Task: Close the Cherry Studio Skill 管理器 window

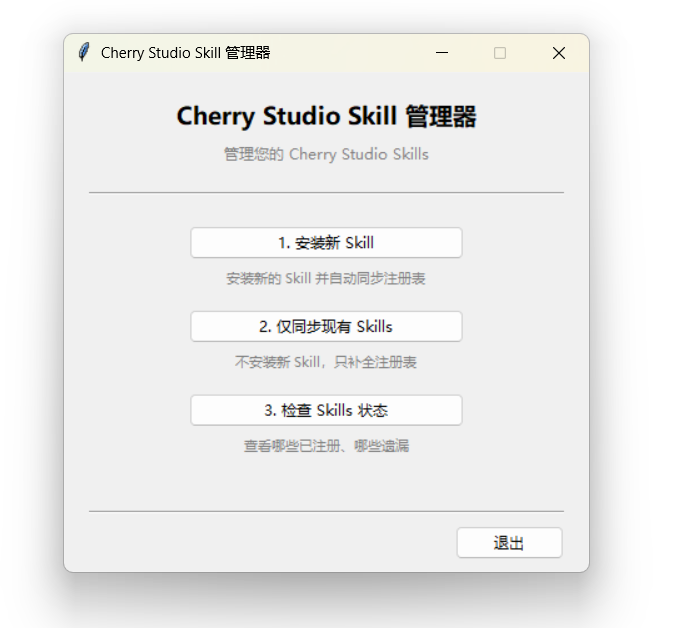Action: pos(559,53)
